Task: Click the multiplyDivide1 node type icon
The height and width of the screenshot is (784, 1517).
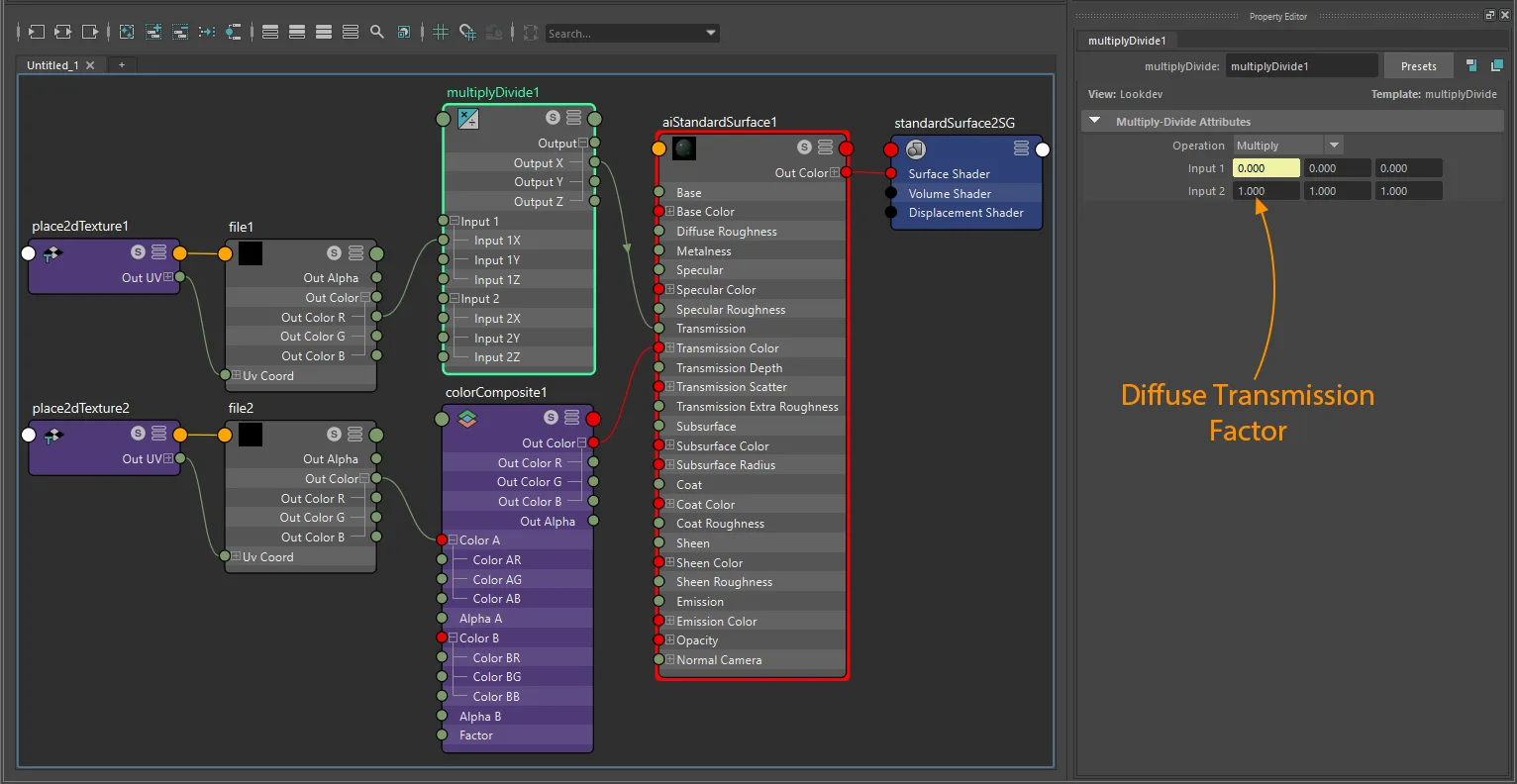Action: click(x=468, y=119)
